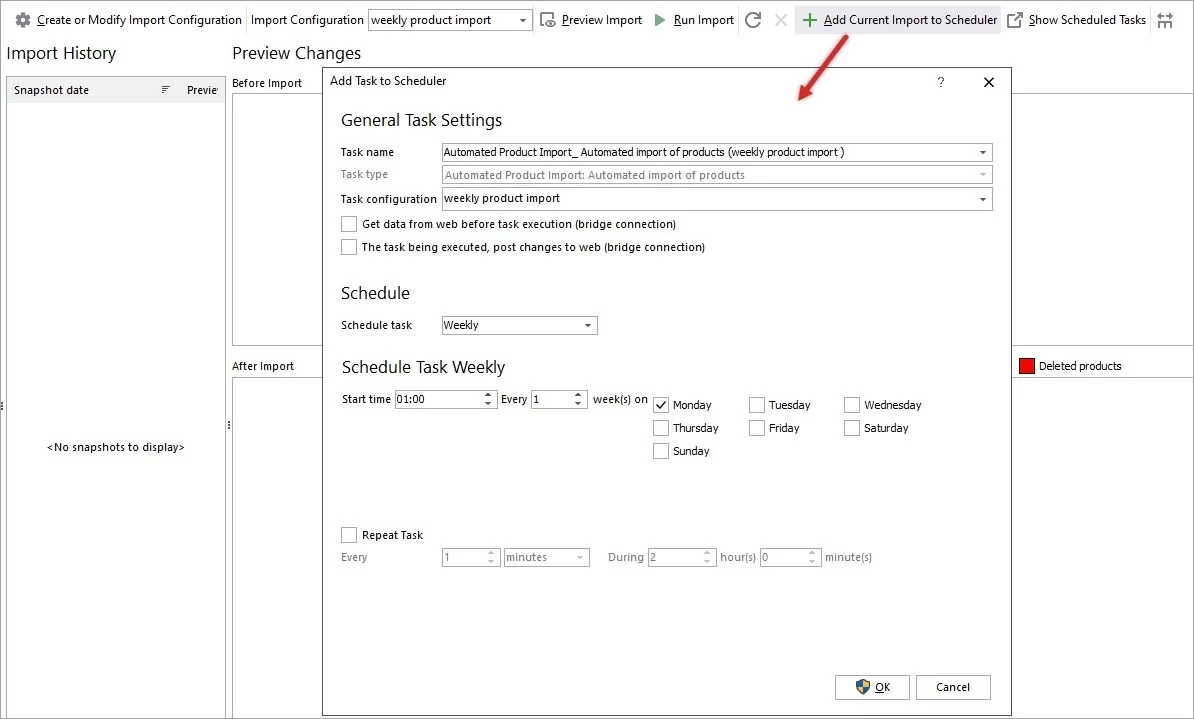Image resolution: width=1194 pixels, height=719 pixels.
Task: Click Add Current Import to Scheduler
Action: pos(897,19)
